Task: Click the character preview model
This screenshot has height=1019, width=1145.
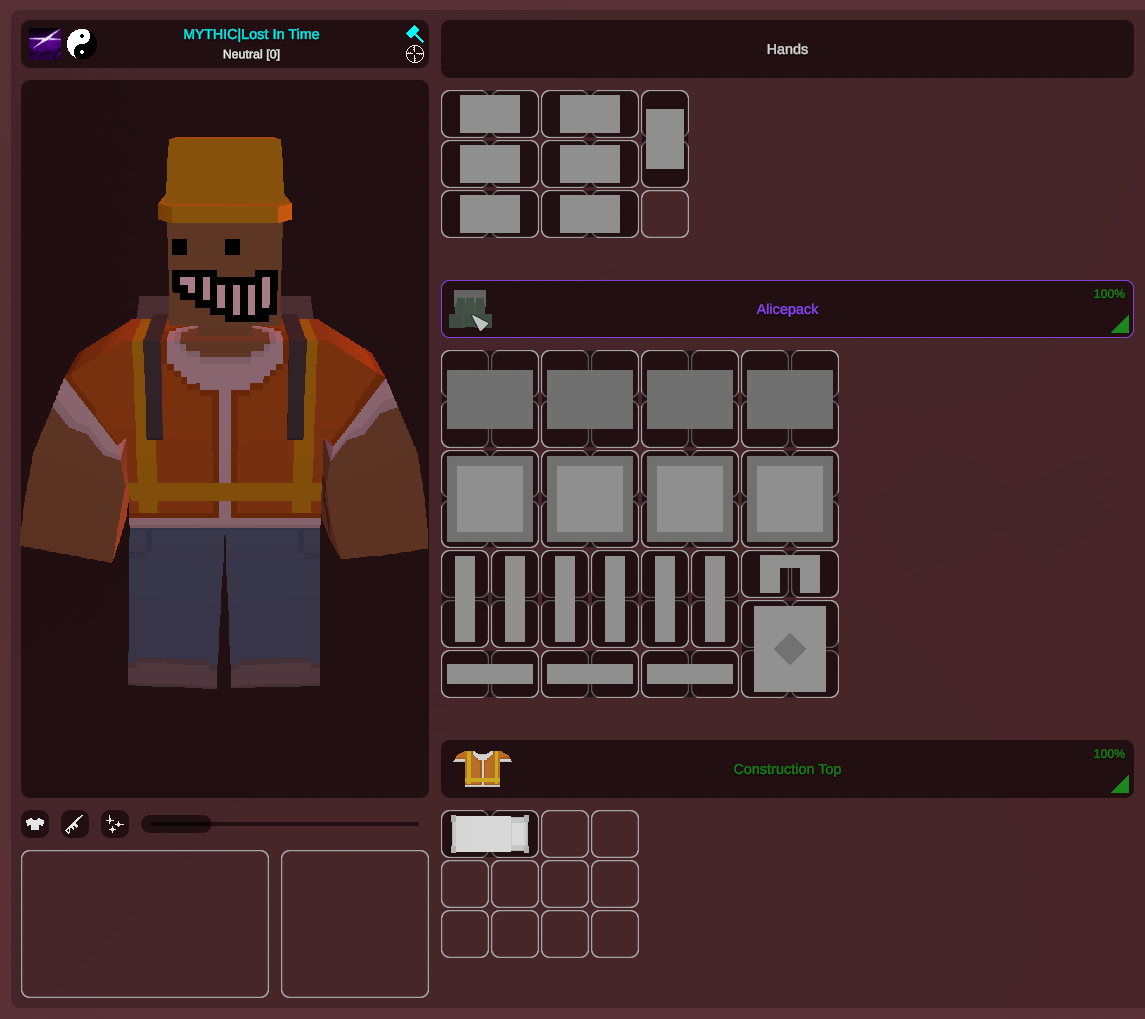Action: (225, 438)
